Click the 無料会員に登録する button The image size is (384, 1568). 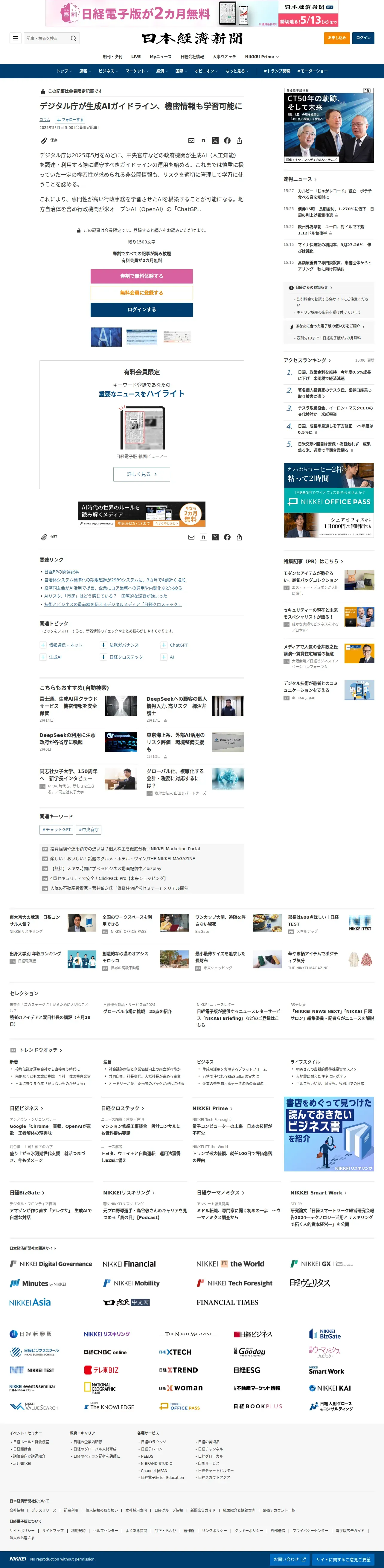pyautogui.click(x=142, y=293)
